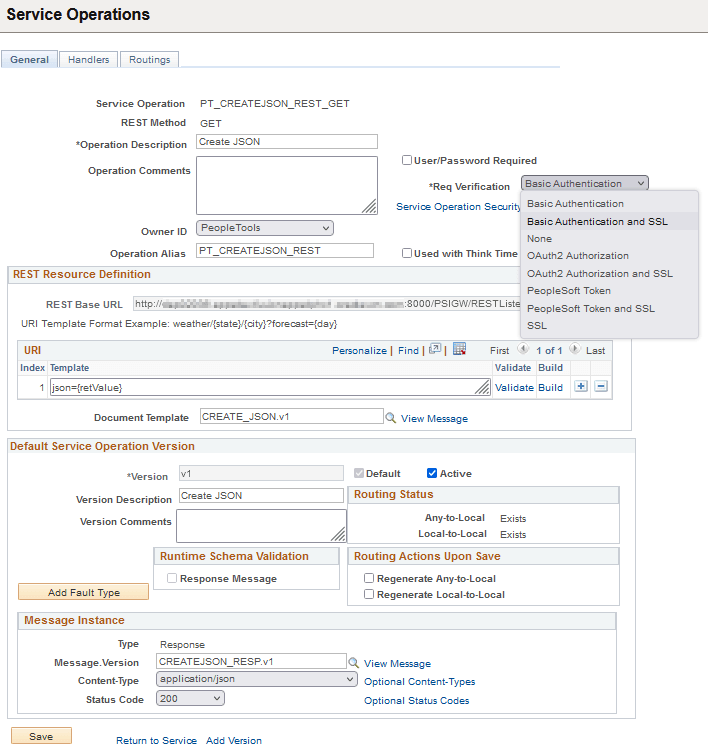Click the Message.Version lookup magnifier icon
The image size is (708, 750).
point(353,663)
